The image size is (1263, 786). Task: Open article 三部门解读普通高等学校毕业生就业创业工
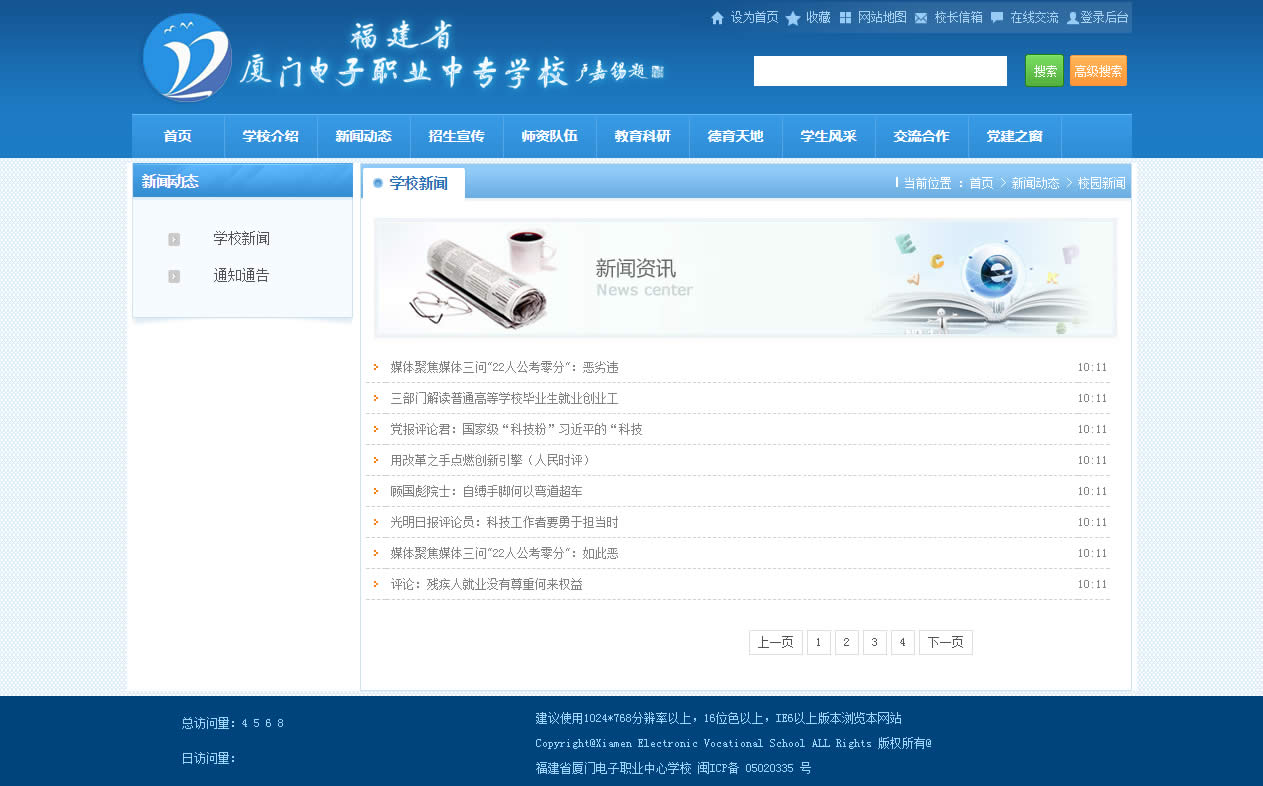pos(504,399)
